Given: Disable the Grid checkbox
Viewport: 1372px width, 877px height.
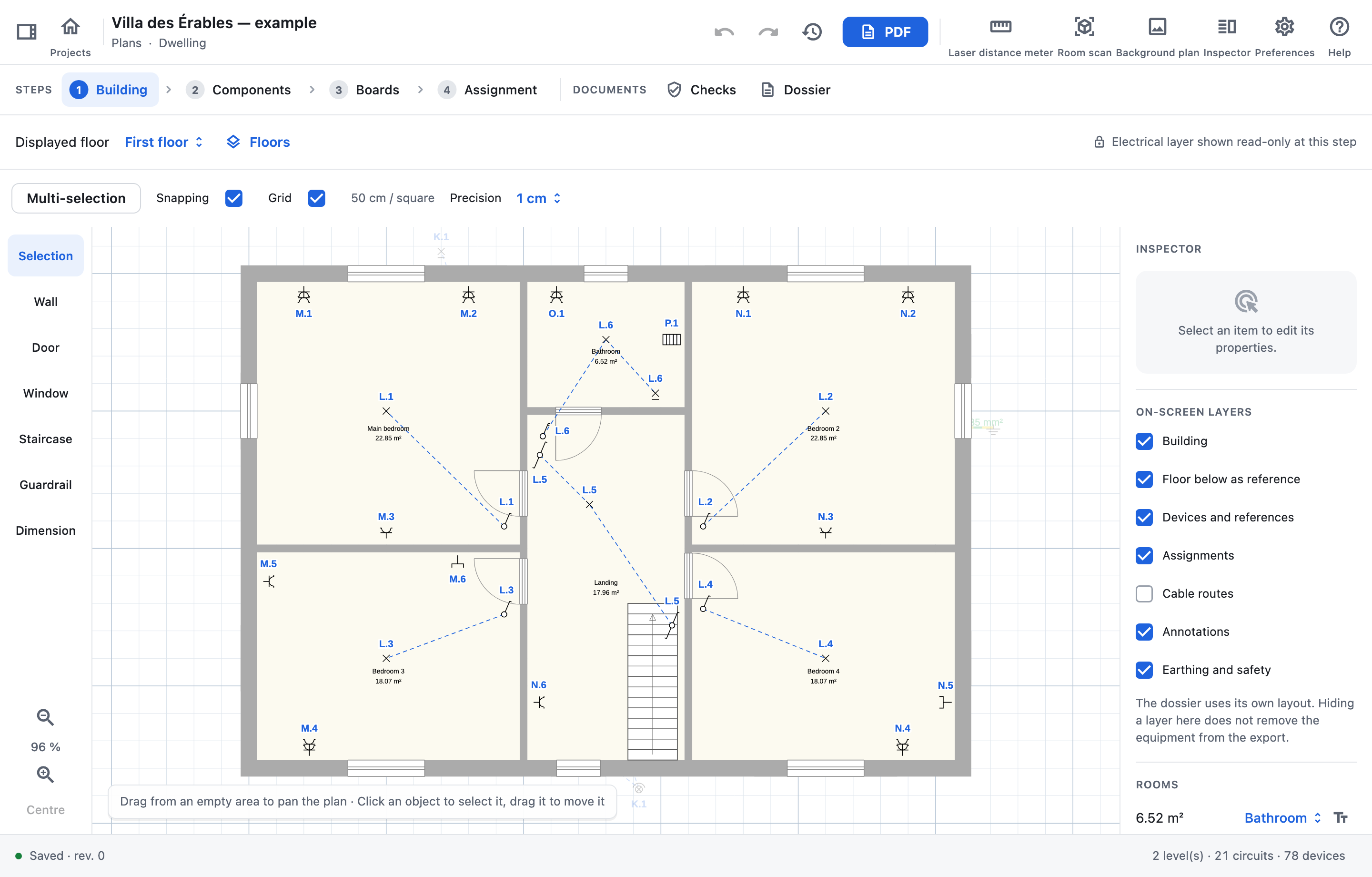Looking at the screenshot, I should 316,198.
